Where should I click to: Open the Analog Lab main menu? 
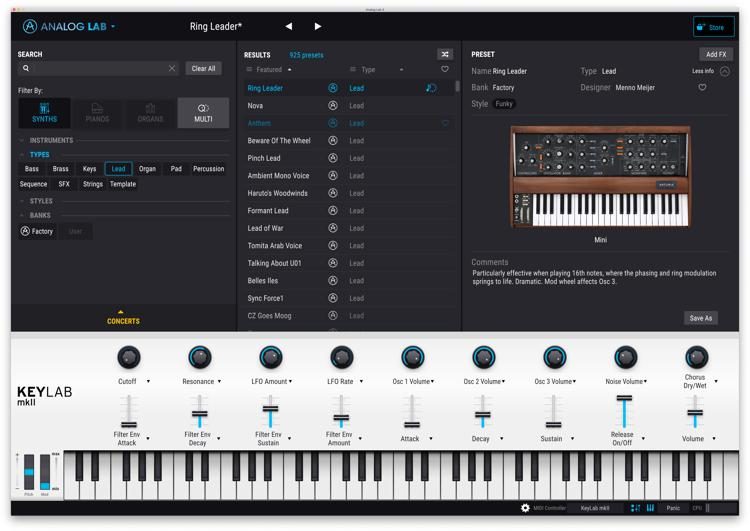coord(69,26)
